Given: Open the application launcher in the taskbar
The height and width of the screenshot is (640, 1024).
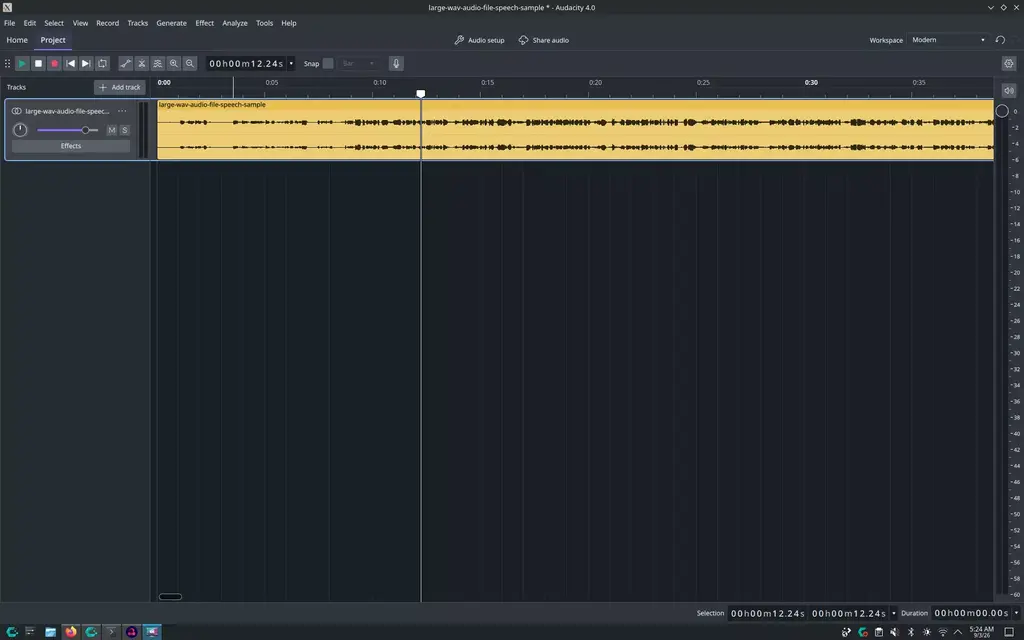Looking at the screenshot, I should (12, 632).
